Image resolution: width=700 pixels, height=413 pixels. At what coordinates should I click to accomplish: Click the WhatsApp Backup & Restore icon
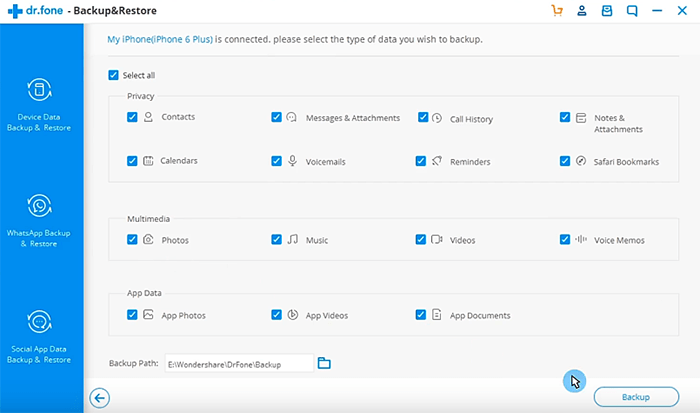tap(41, 206)
